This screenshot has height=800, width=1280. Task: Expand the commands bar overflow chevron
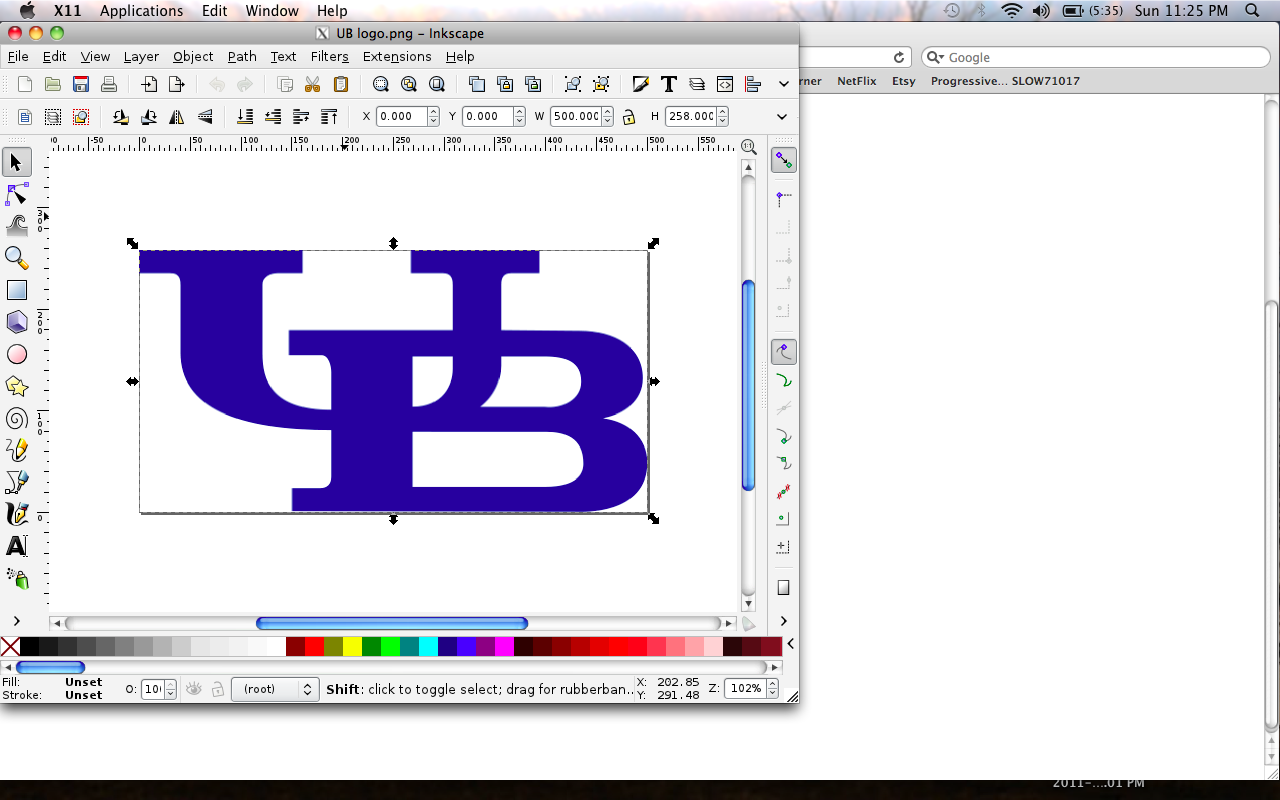tap(783, 84)
